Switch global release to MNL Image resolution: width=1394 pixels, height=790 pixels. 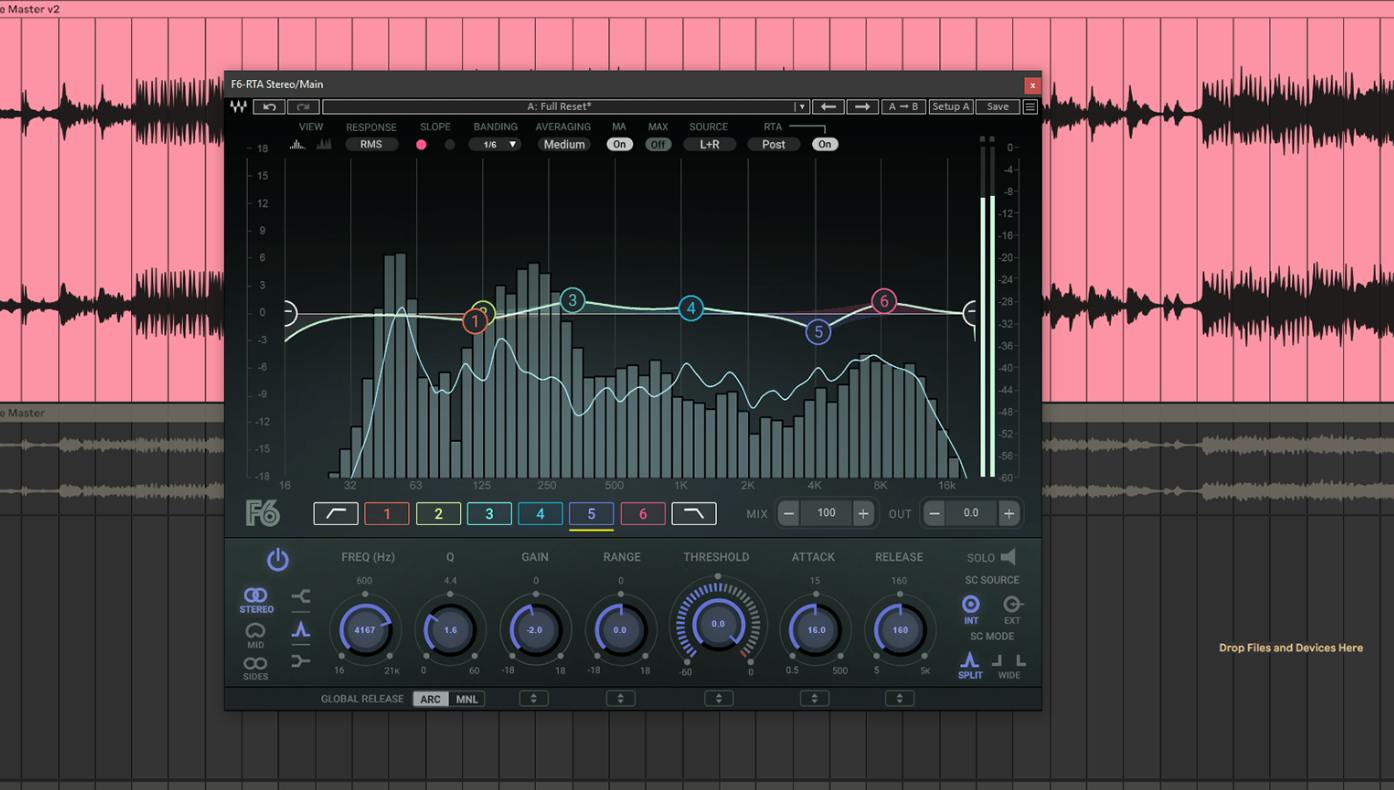coord(467,699)
